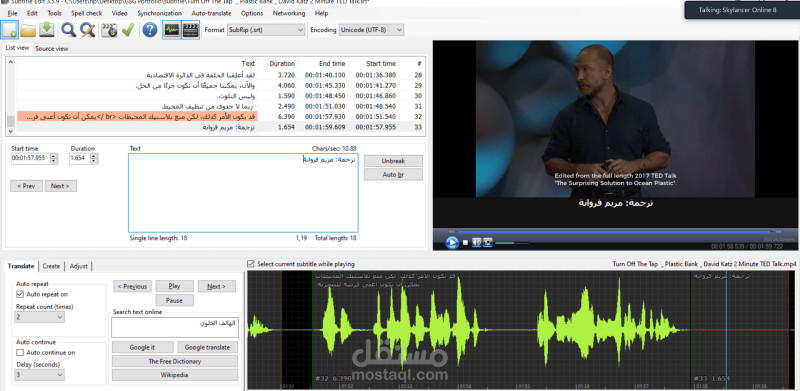Toggle video display with clapperboard icon
The width and height of the screenshot is (800, 391).
(190, 30)
